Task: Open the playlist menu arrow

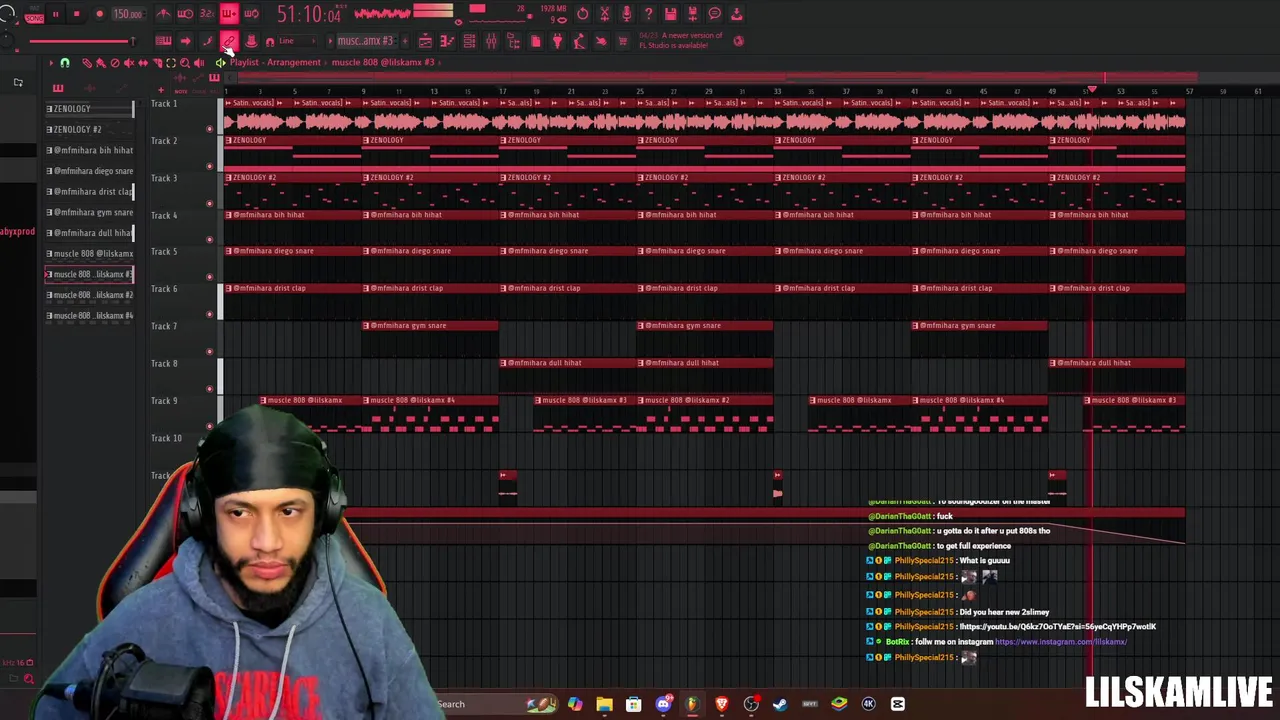Action: (x=51, y=63)
